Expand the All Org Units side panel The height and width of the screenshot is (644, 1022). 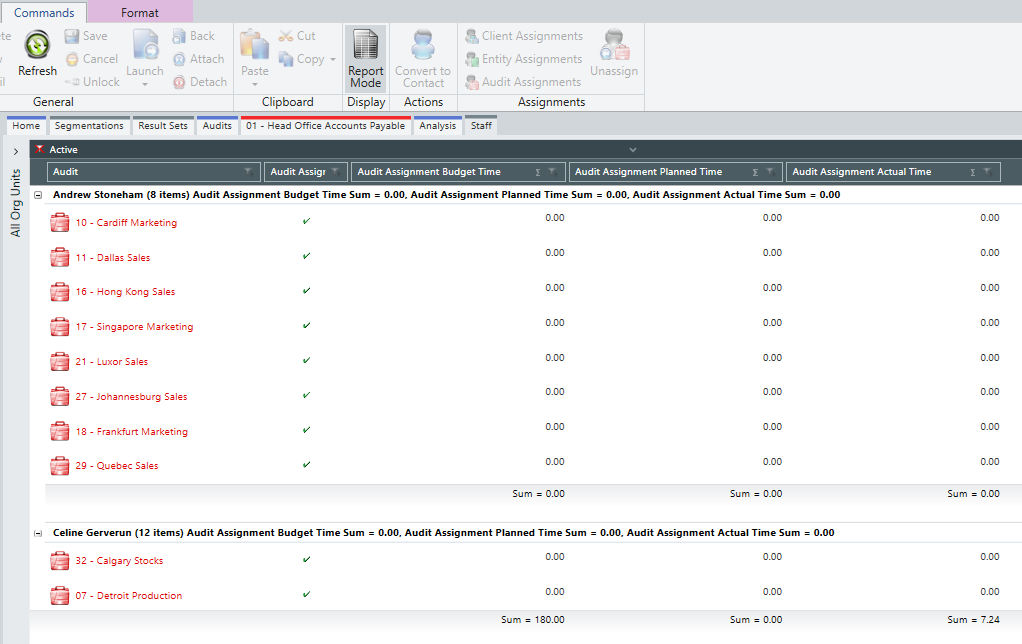(16, 151)
